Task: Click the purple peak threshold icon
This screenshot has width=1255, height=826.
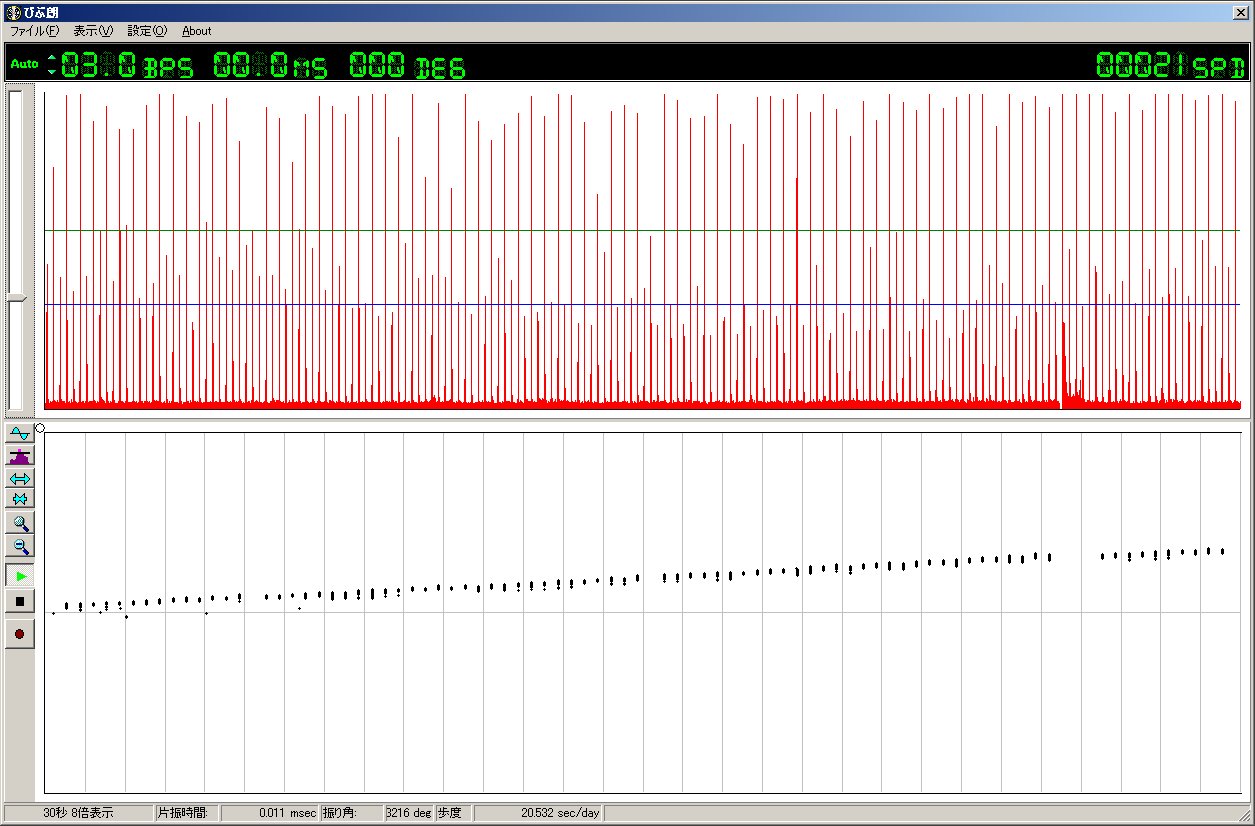Action: tap(19, 456)
